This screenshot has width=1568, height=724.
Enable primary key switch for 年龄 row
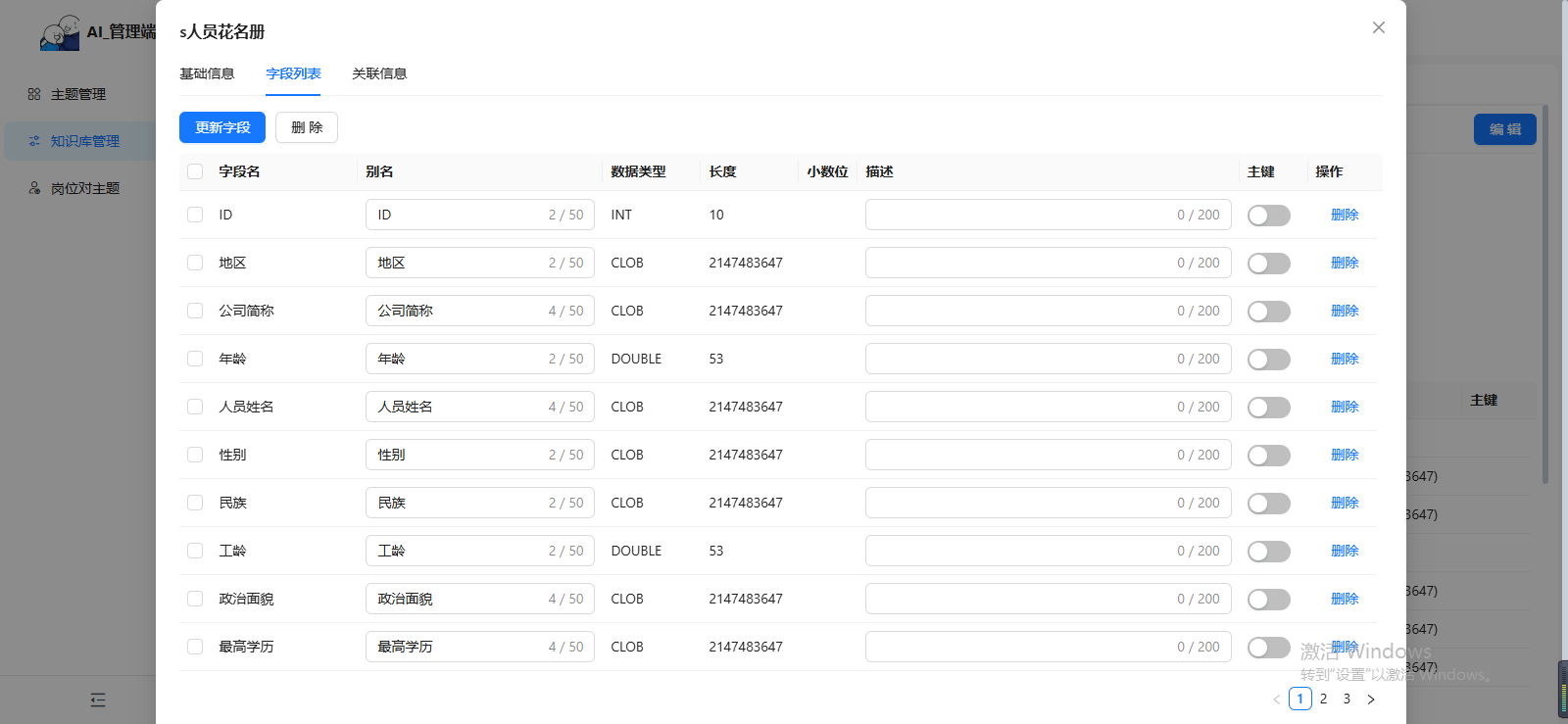coord(1268,360)
